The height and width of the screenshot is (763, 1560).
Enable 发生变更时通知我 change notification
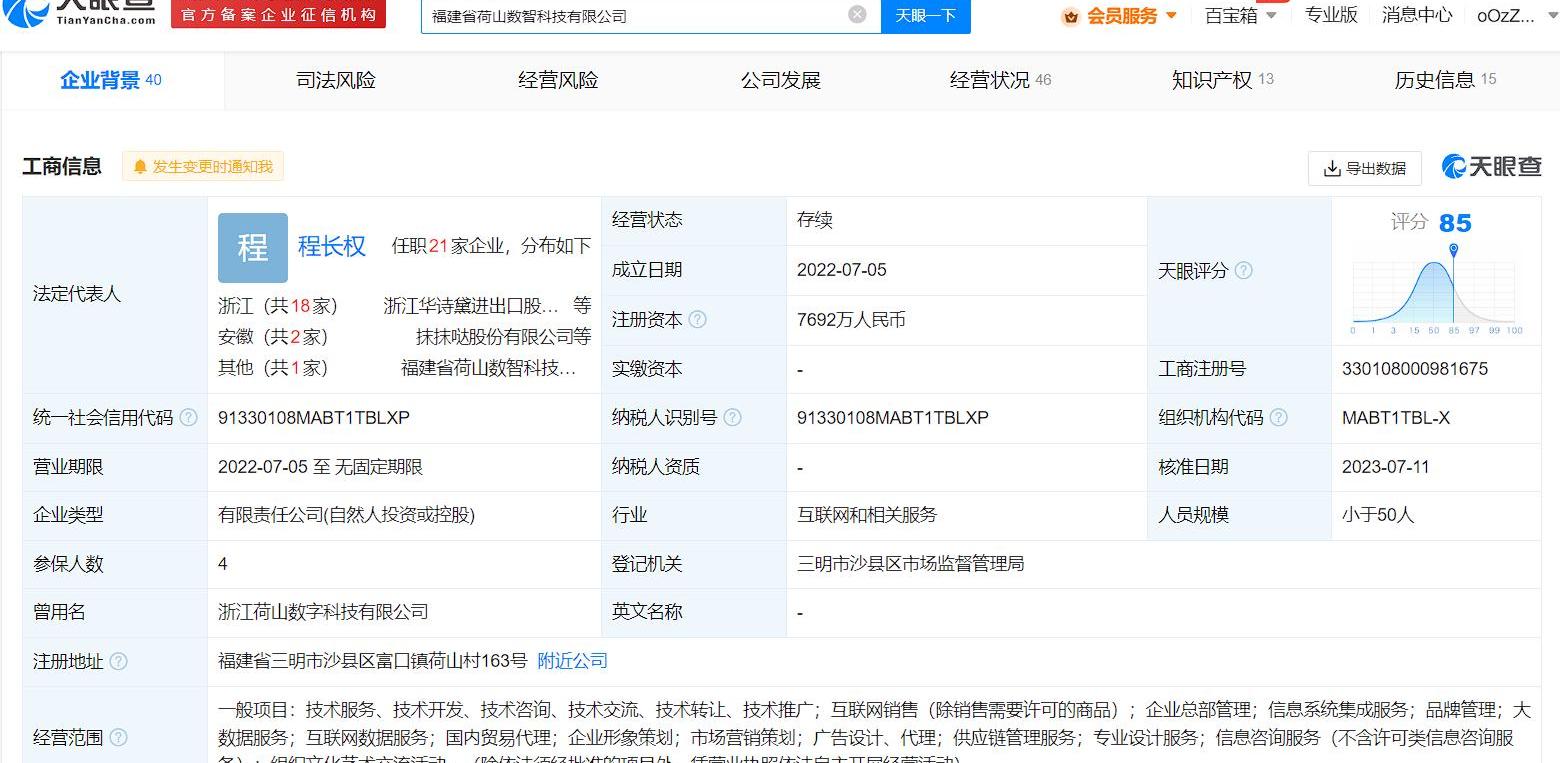pos(203,167)
